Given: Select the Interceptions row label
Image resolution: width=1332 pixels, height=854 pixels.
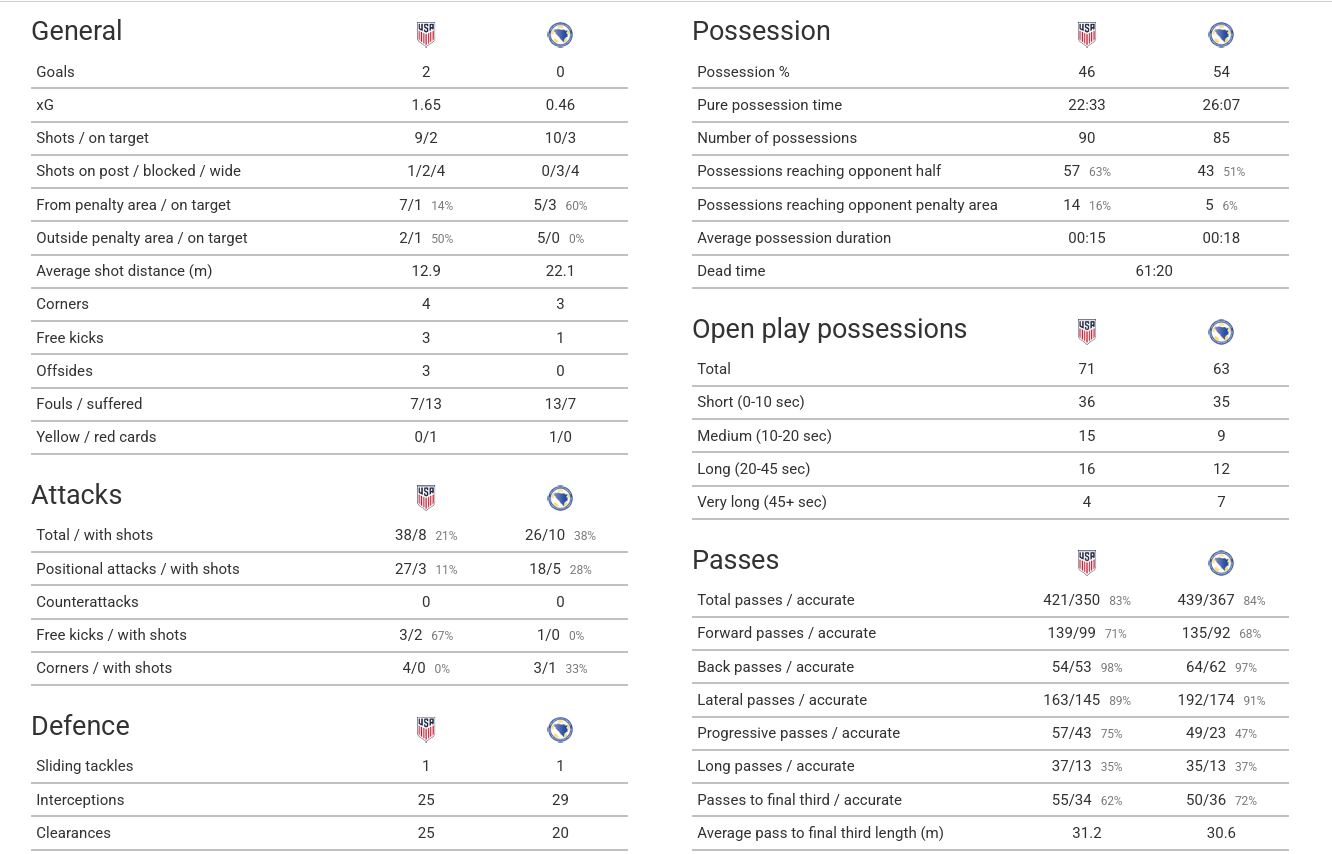Looking at the screenshot, I should point(80,800).
